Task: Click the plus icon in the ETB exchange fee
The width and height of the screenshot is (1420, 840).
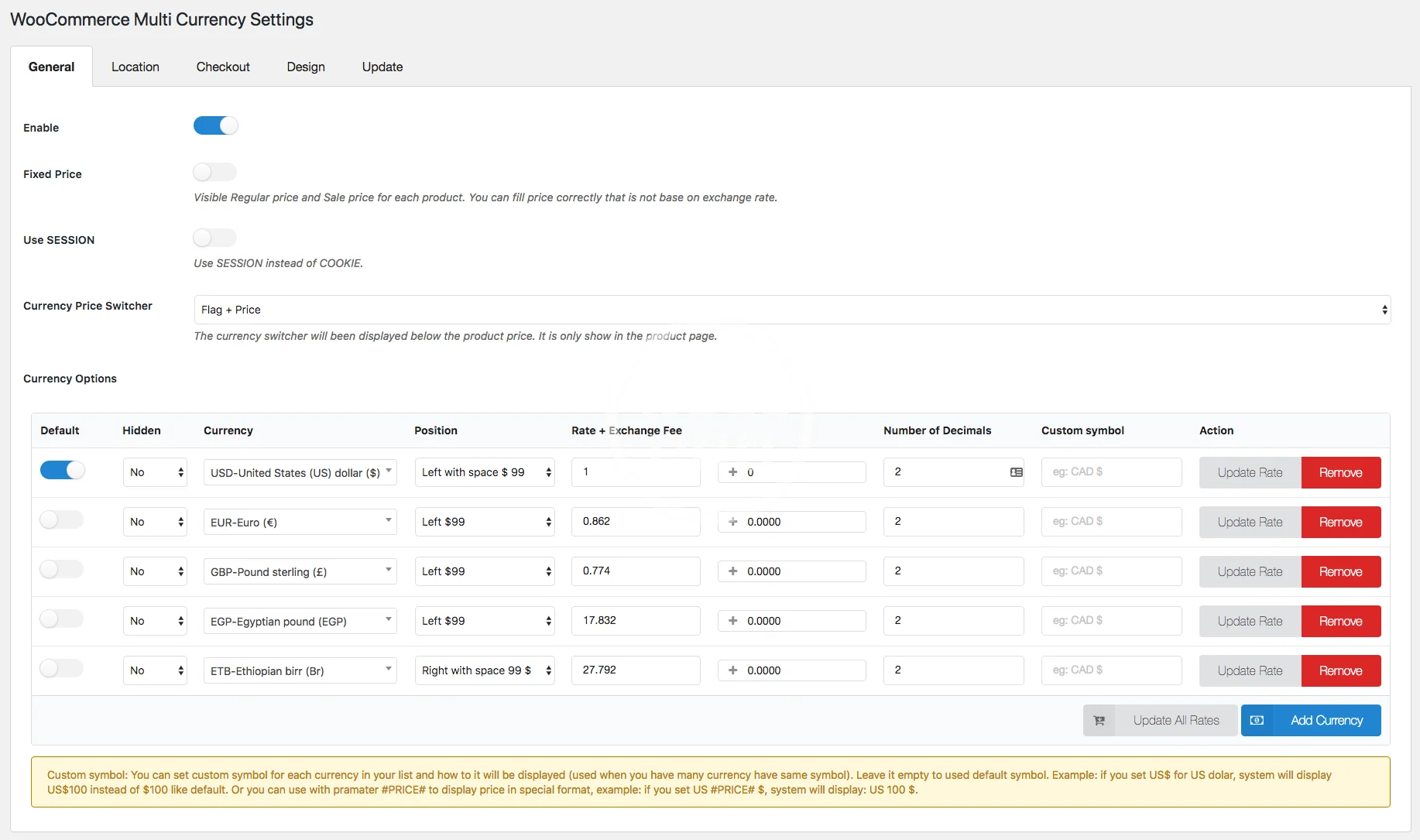Action: point(732,670)
